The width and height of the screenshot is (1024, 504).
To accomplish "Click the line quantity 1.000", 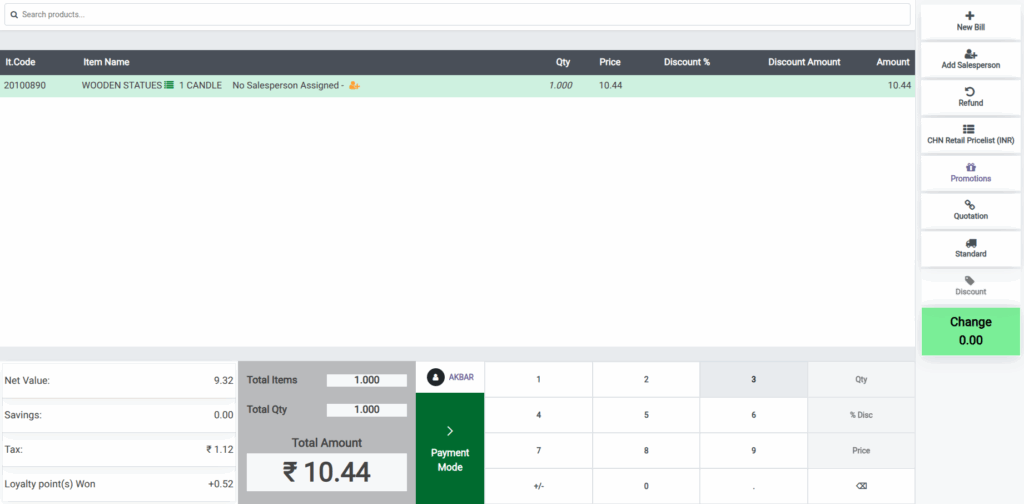I will pyautogui.click(x=560, y=86).
